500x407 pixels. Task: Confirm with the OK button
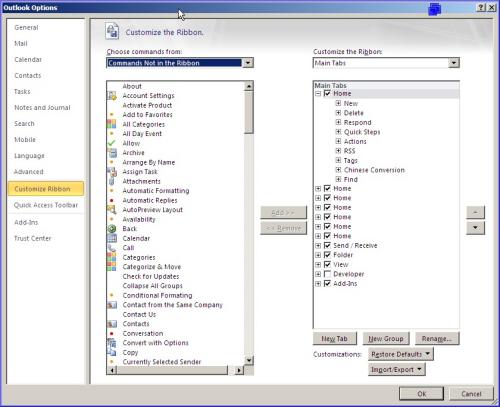pyautogui.click(x=422, y=394)
